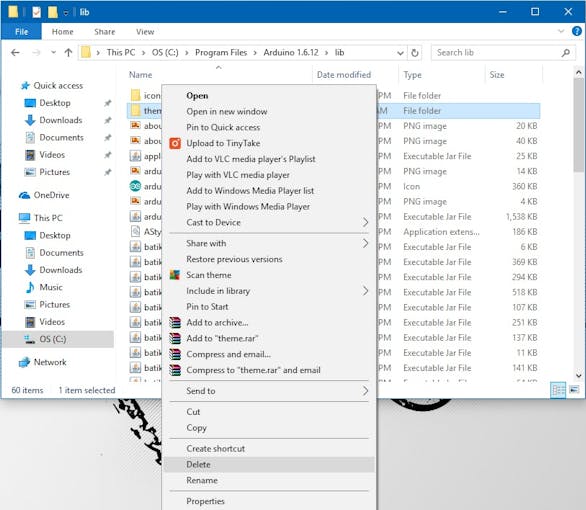586x510 pixels.
Task: Choose Pin to Start
Action: coord(269,307)
